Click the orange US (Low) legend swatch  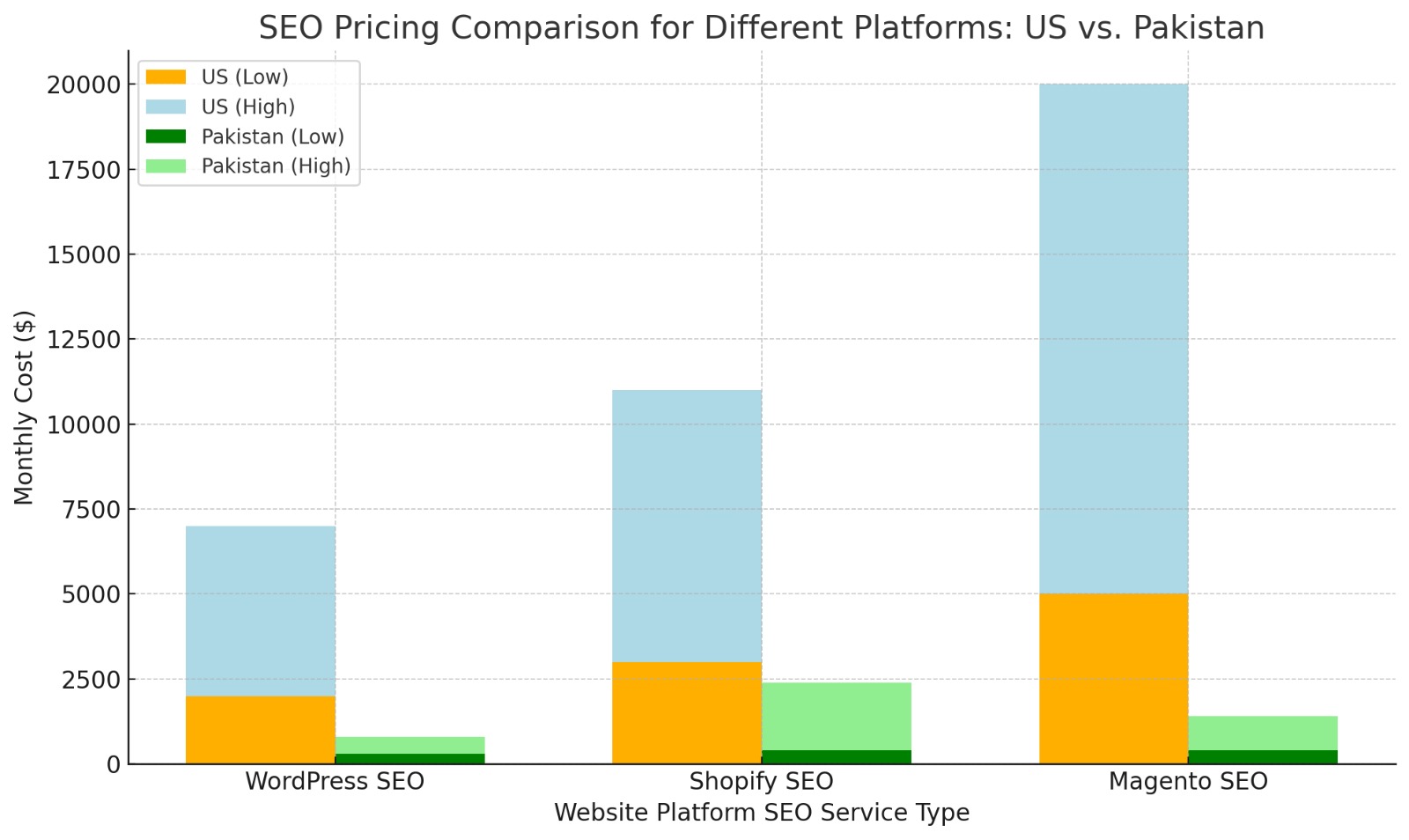coord(166,77)
